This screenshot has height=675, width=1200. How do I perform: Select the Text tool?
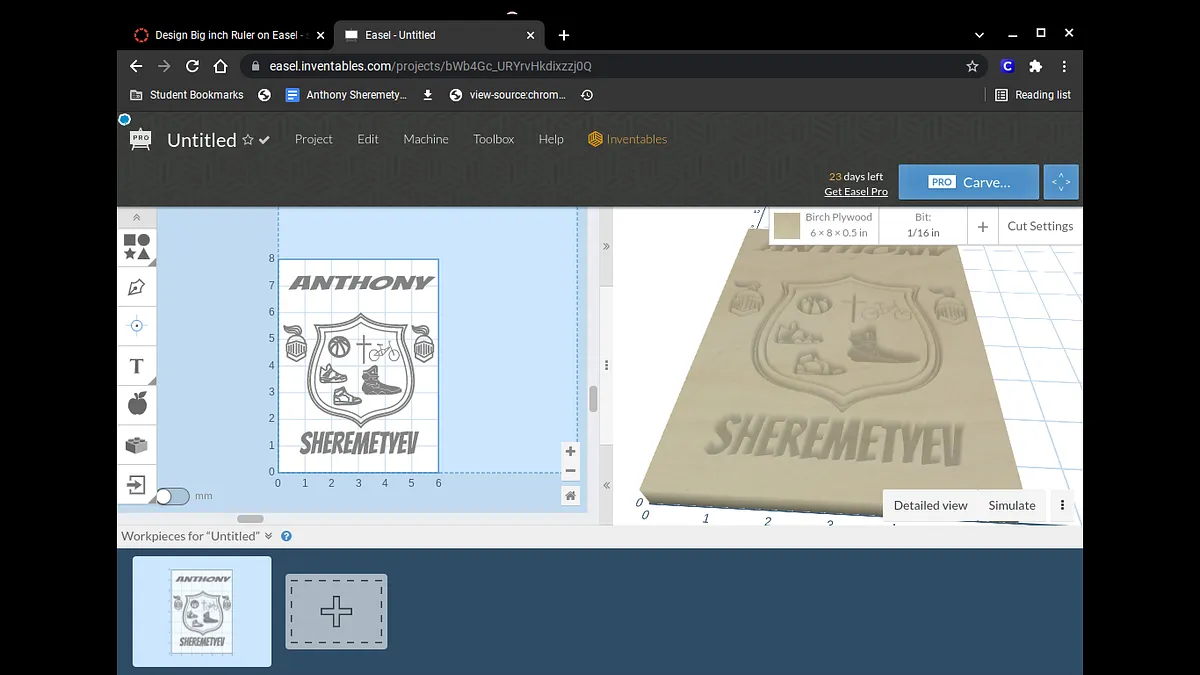pyautogui.click(x=137, y=366)
